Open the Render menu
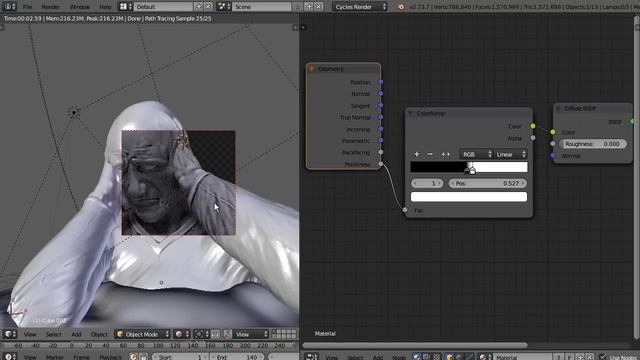 (50, 7)
